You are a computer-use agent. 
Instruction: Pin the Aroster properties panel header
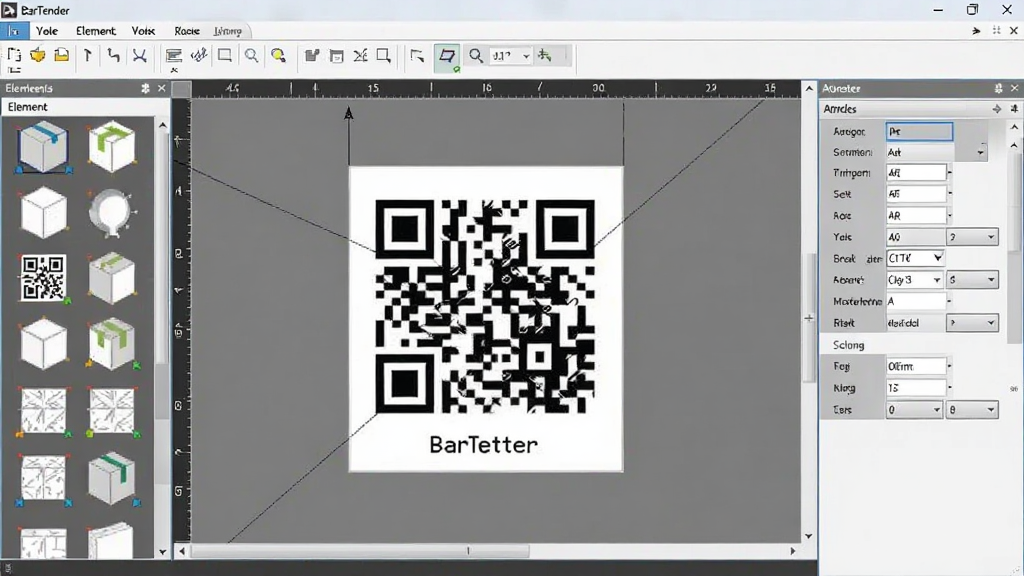coord(998,88)
